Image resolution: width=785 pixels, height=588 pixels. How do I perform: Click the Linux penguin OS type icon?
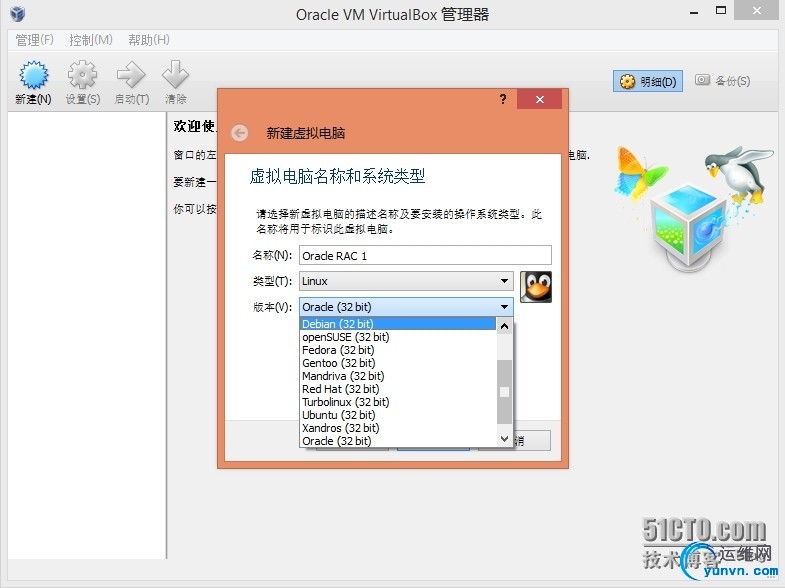pyautogui.click(x=536, y=287)
